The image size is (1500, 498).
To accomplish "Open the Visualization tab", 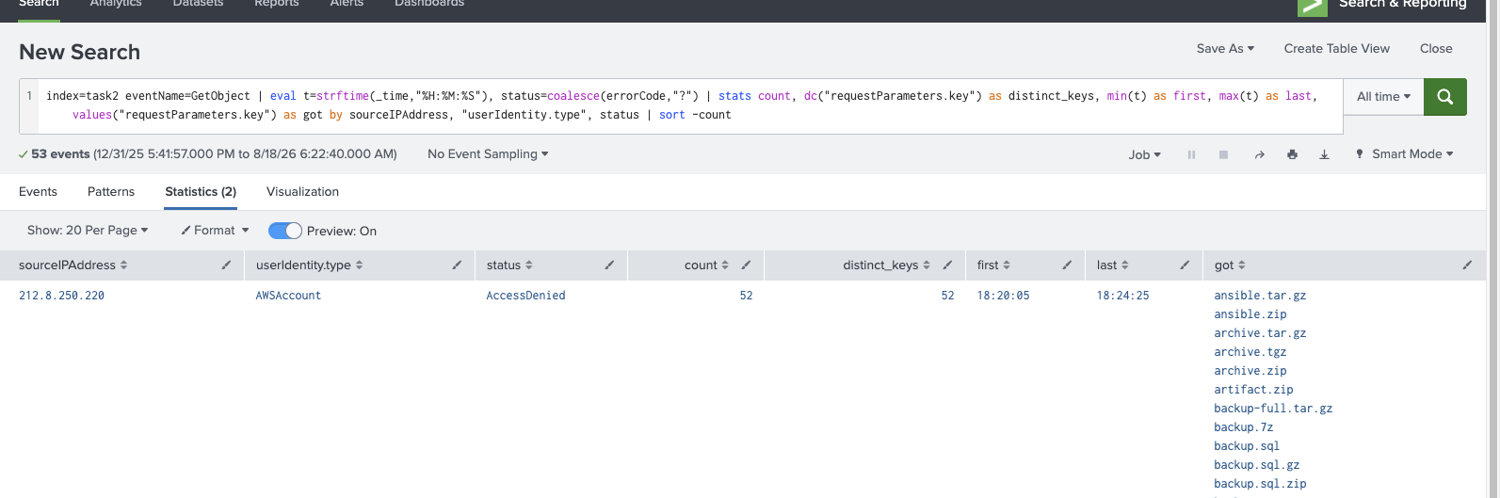I will coord(302,191).
